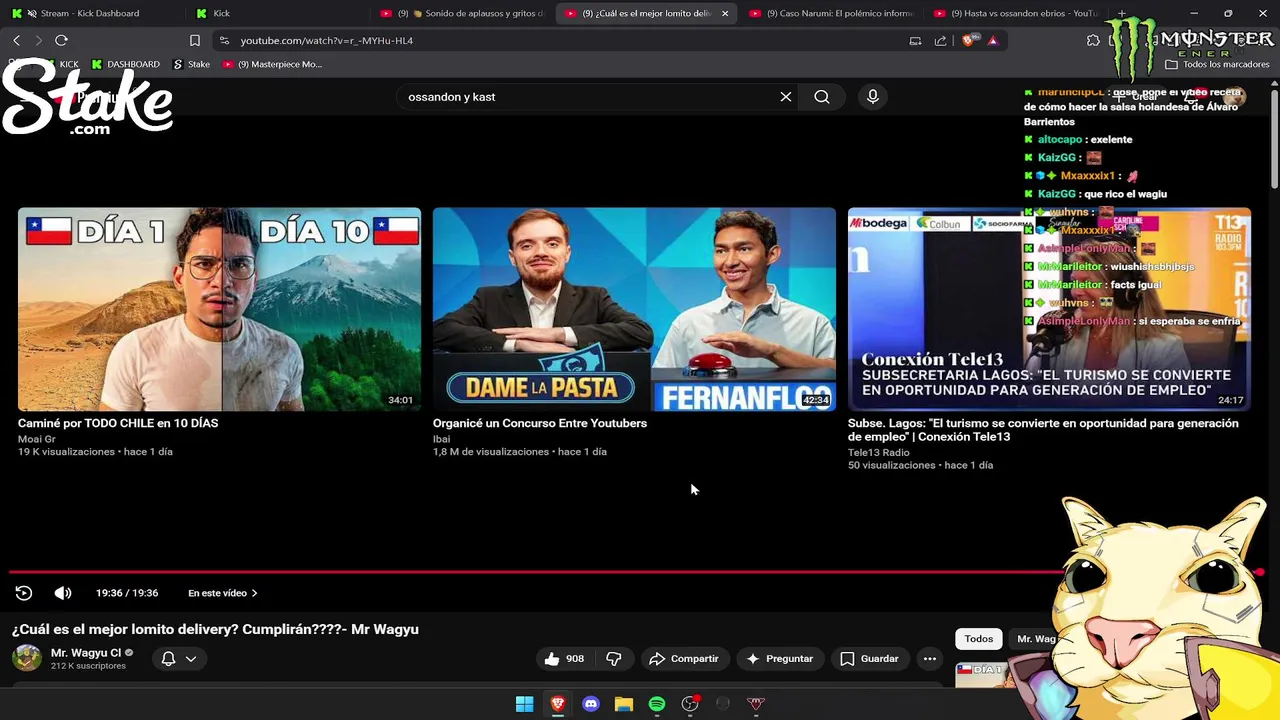The image size is (1280, 720).
Task: Open the Windows Start button
Action: [524, 704]
